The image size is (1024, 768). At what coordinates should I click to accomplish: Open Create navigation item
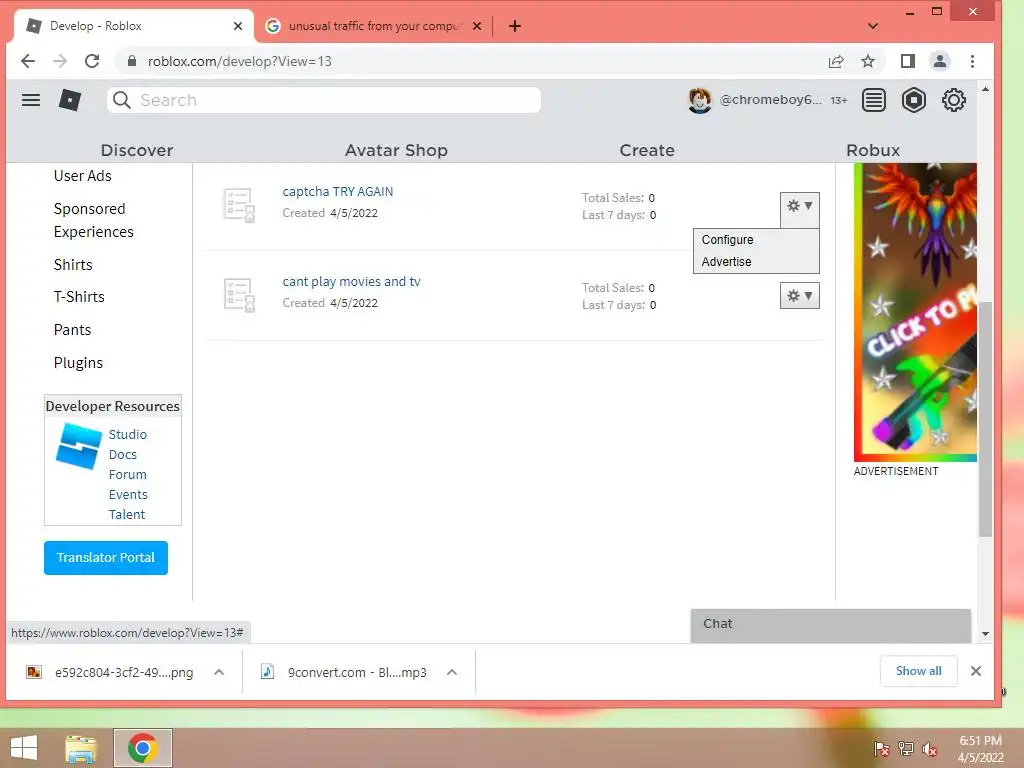pyautogui.click(x=647, y=150)
